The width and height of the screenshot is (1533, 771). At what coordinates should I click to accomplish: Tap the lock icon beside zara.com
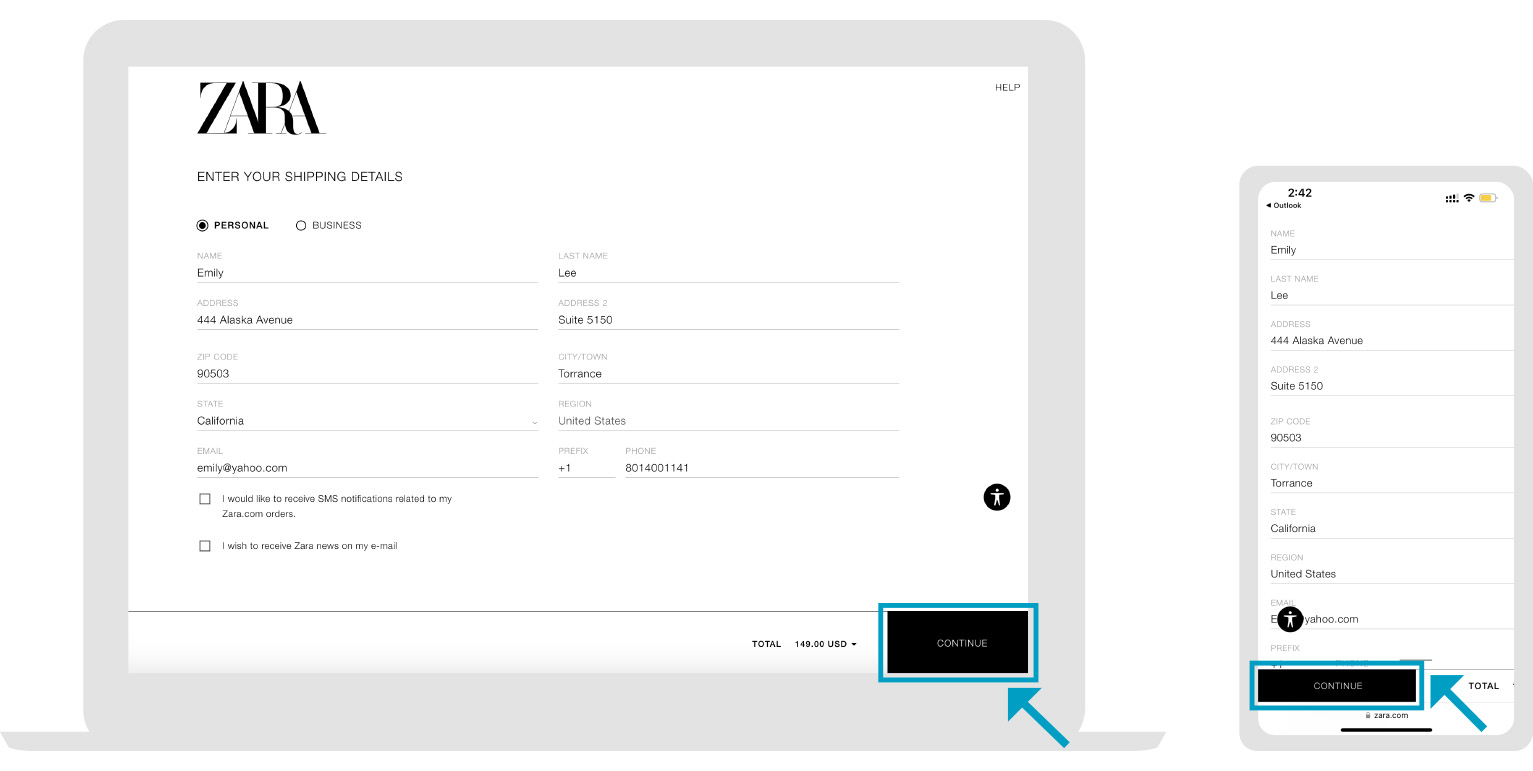click(1368, 715)
